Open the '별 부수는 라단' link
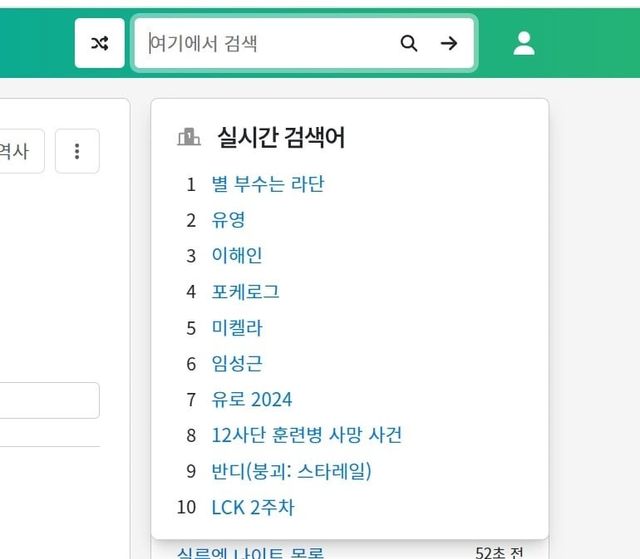The width and height of the screenshot is (640, 559). tap(268, 184)
